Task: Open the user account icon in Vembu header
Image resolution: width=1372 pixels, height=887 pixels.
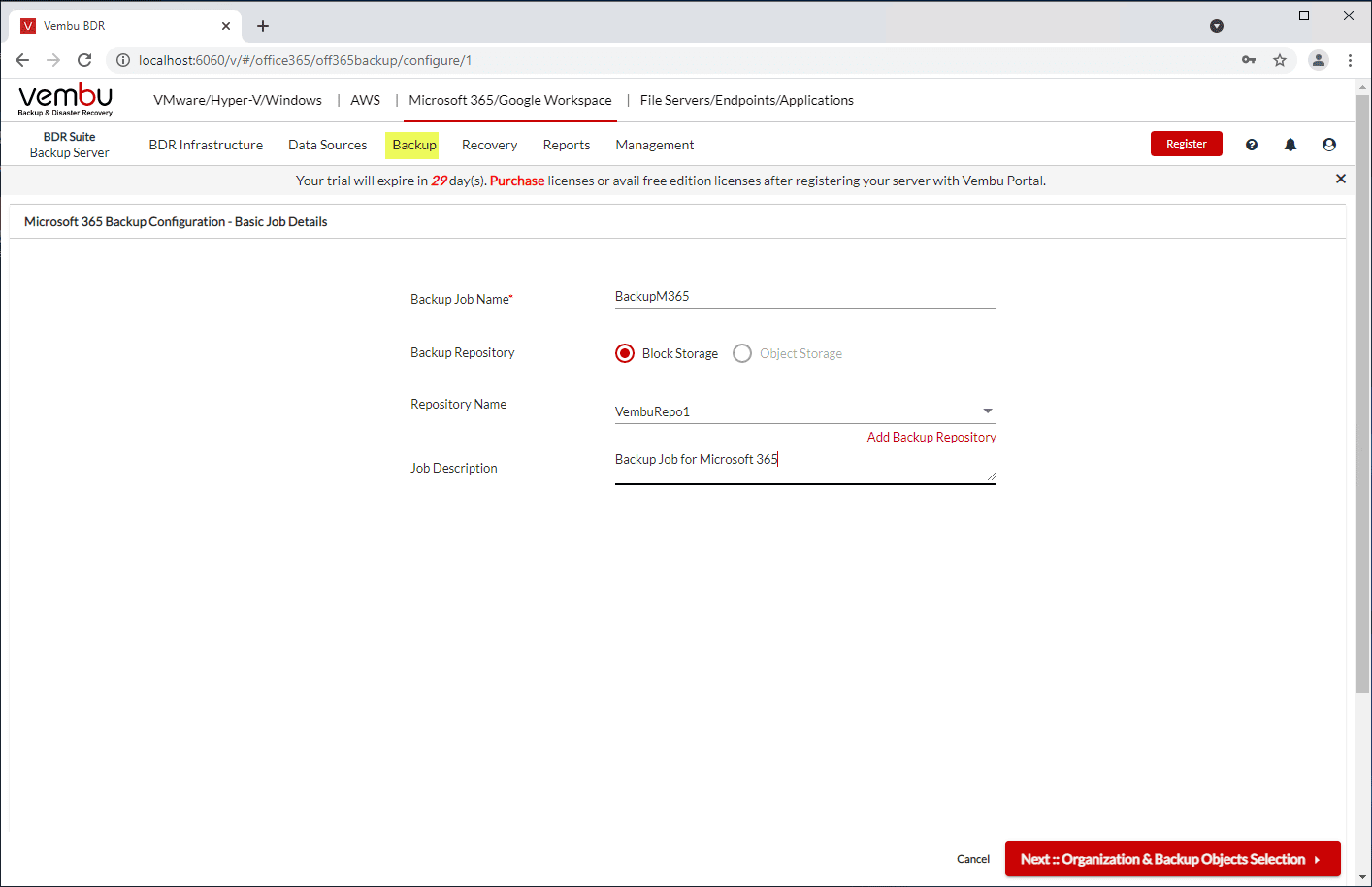Action: (1329, 145)
